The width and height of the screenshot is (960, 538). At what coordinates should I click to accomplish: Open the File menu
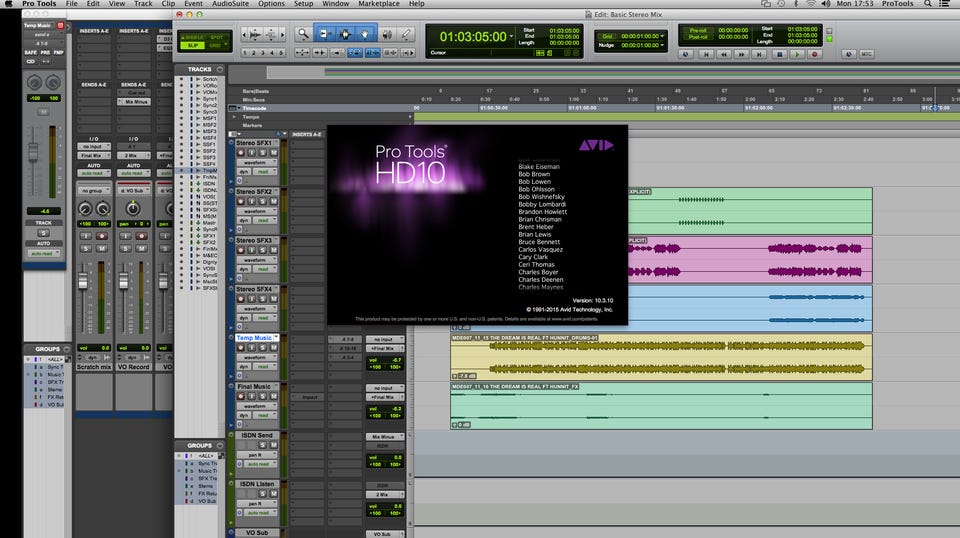(x=72, y=4)
